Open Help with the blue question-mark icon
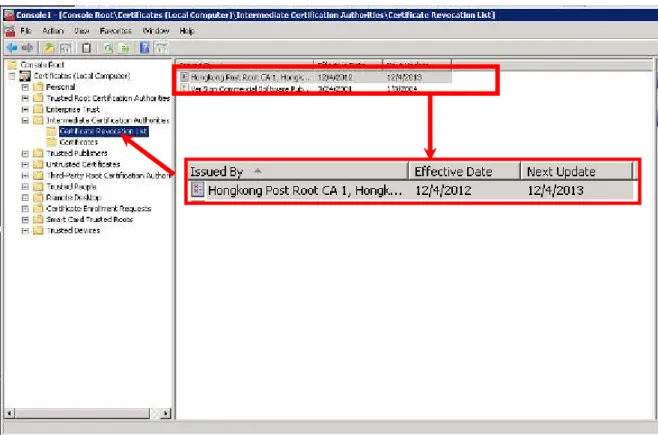This screenshot has height=435, width=658. click(x=145, y=48)
